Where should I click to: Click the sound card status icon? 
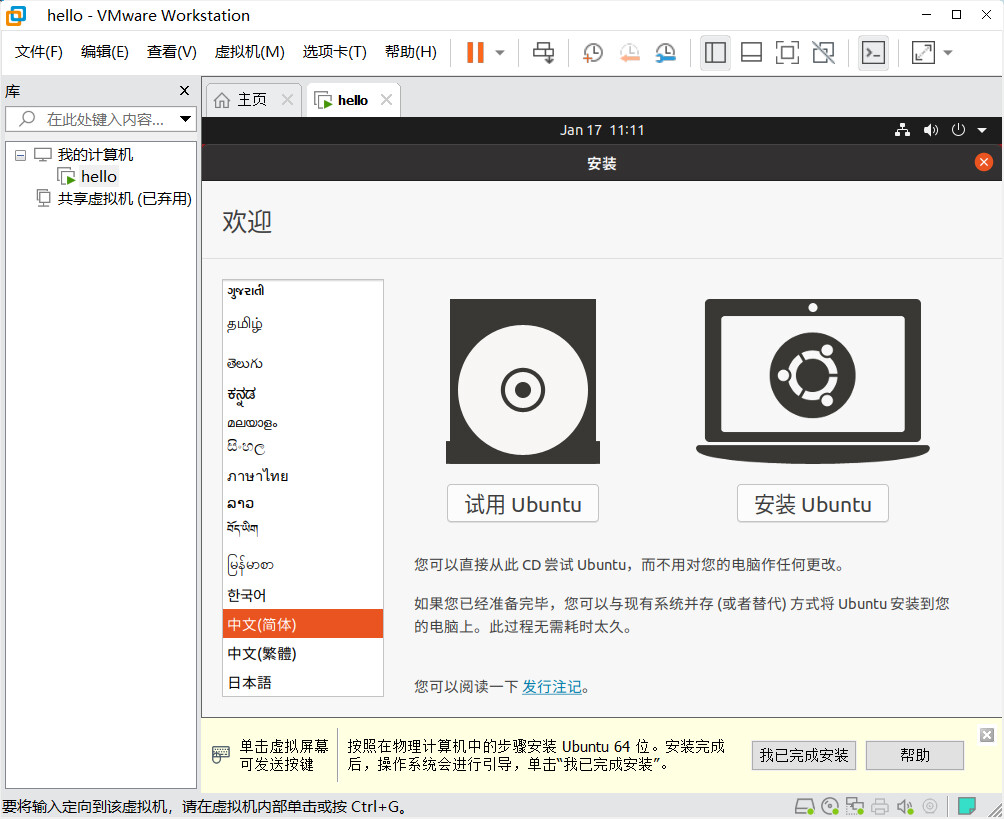[x=905, y=806]
